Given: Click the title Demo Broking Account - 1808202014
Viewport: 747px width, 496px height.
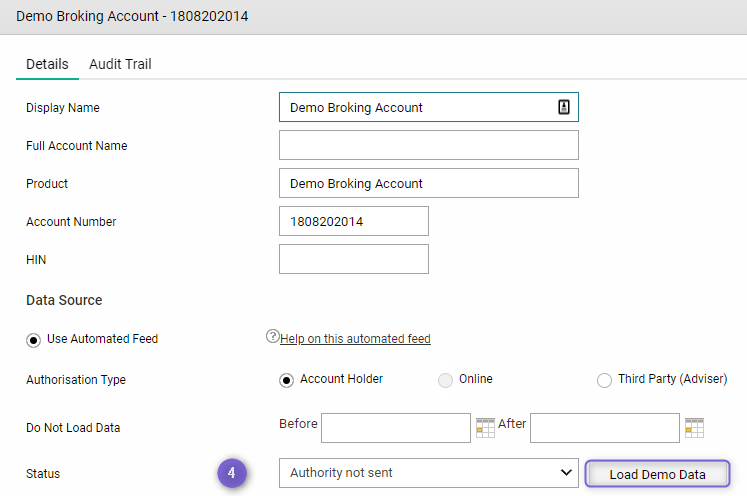Looking at the screenshot, I should pyautogui.click(x=132, y=16).
